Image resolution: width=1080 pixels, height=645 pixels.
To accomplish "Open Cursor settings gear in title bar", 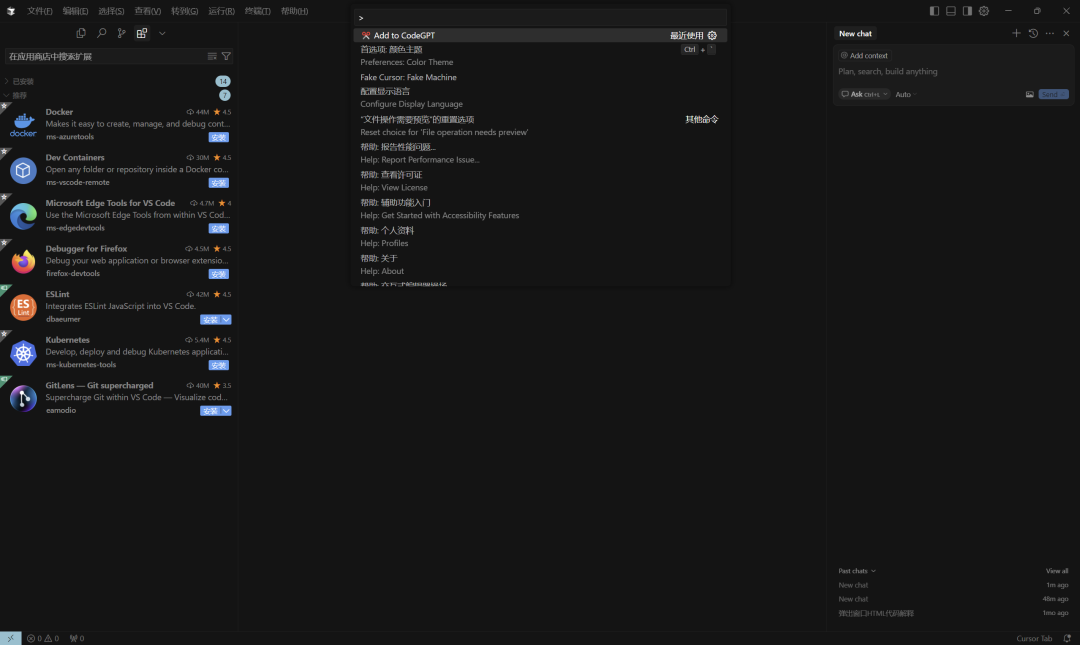I will point(984,11).
